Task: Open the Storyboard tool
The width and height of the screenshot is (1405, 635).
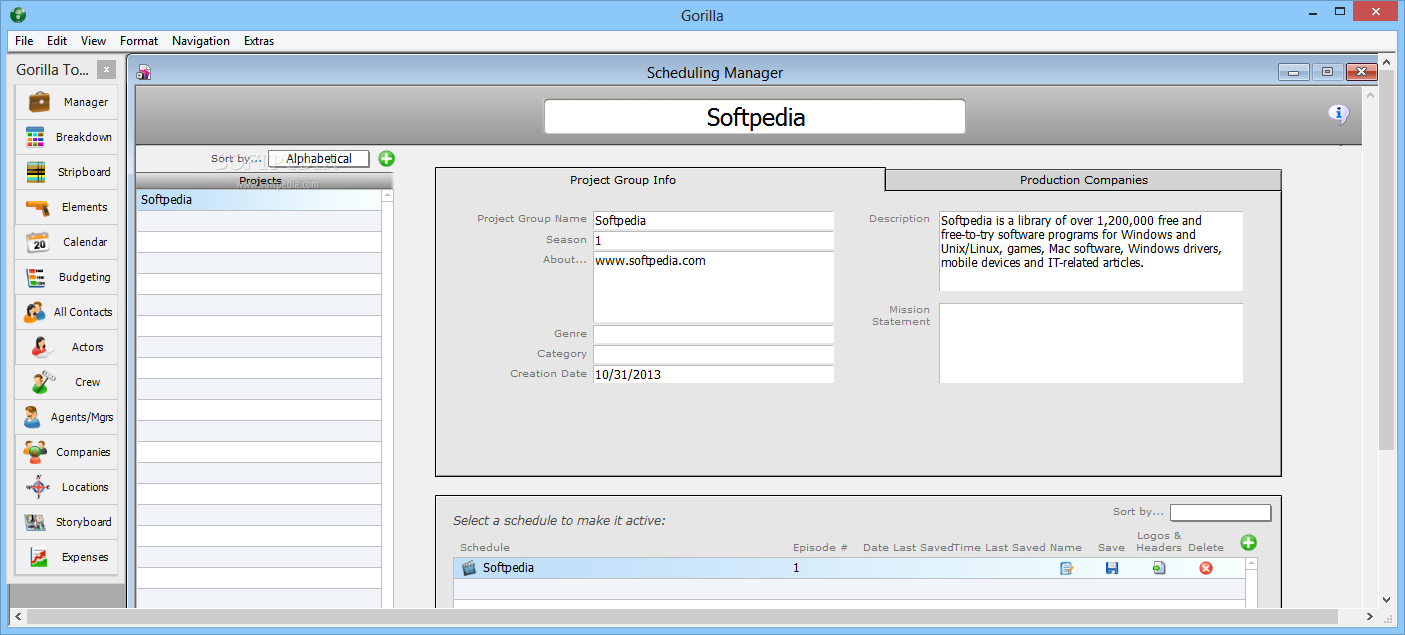Action: point(66,522)
